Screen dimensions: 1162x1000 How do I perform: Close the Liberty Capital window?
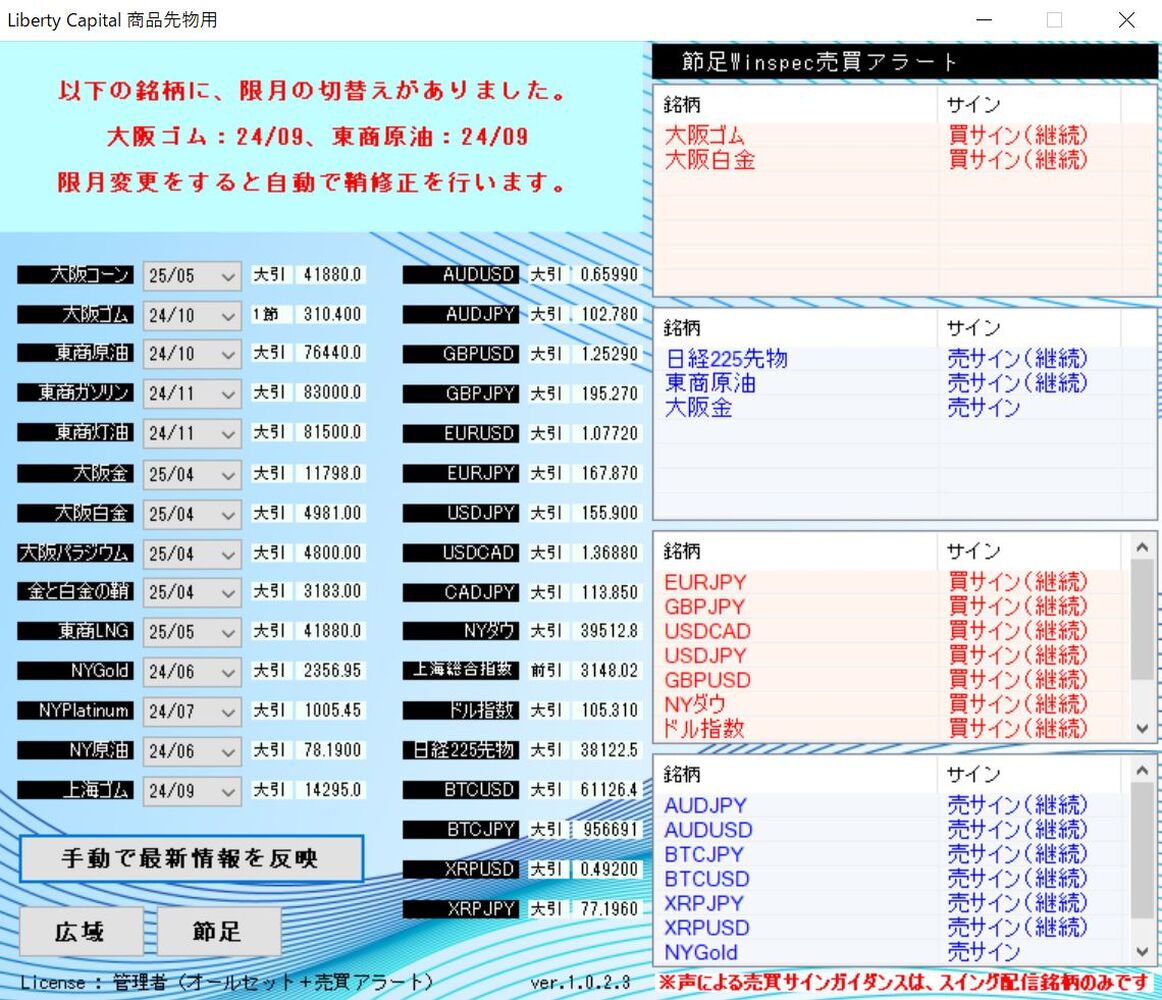tap(1126, 20)
